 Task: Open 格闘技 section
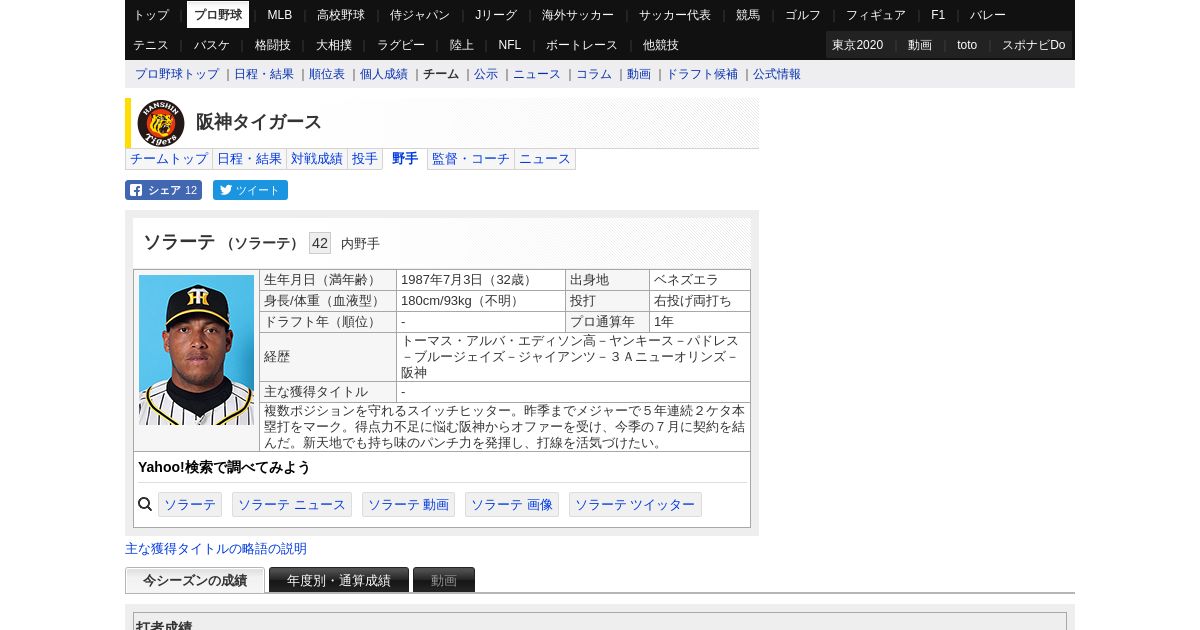[x=273, y=45]
